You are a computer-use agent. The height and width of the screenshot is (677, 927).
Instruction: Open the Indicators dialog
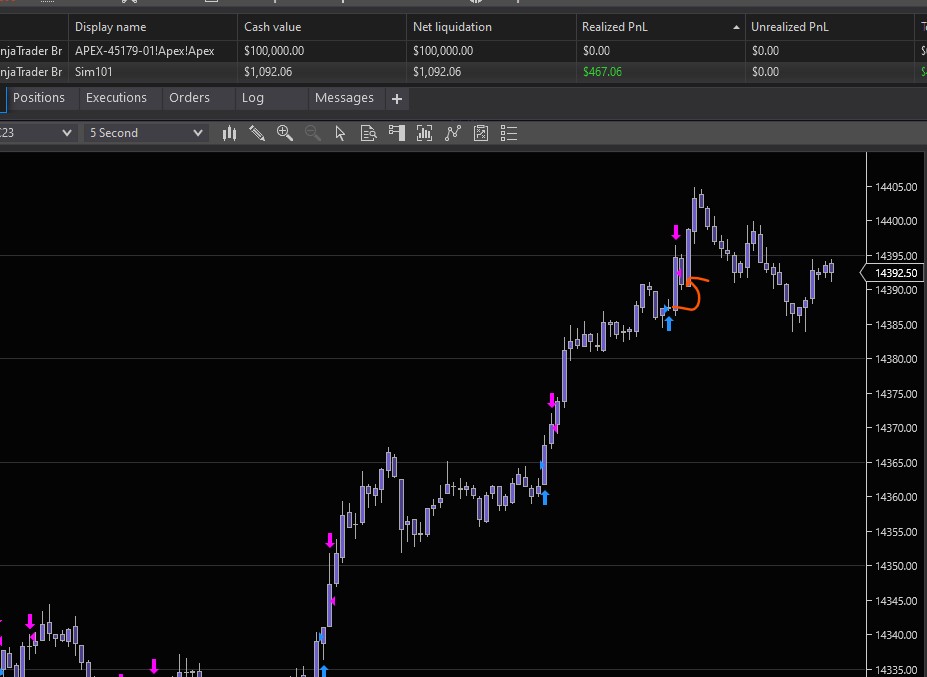pos(452,133)
